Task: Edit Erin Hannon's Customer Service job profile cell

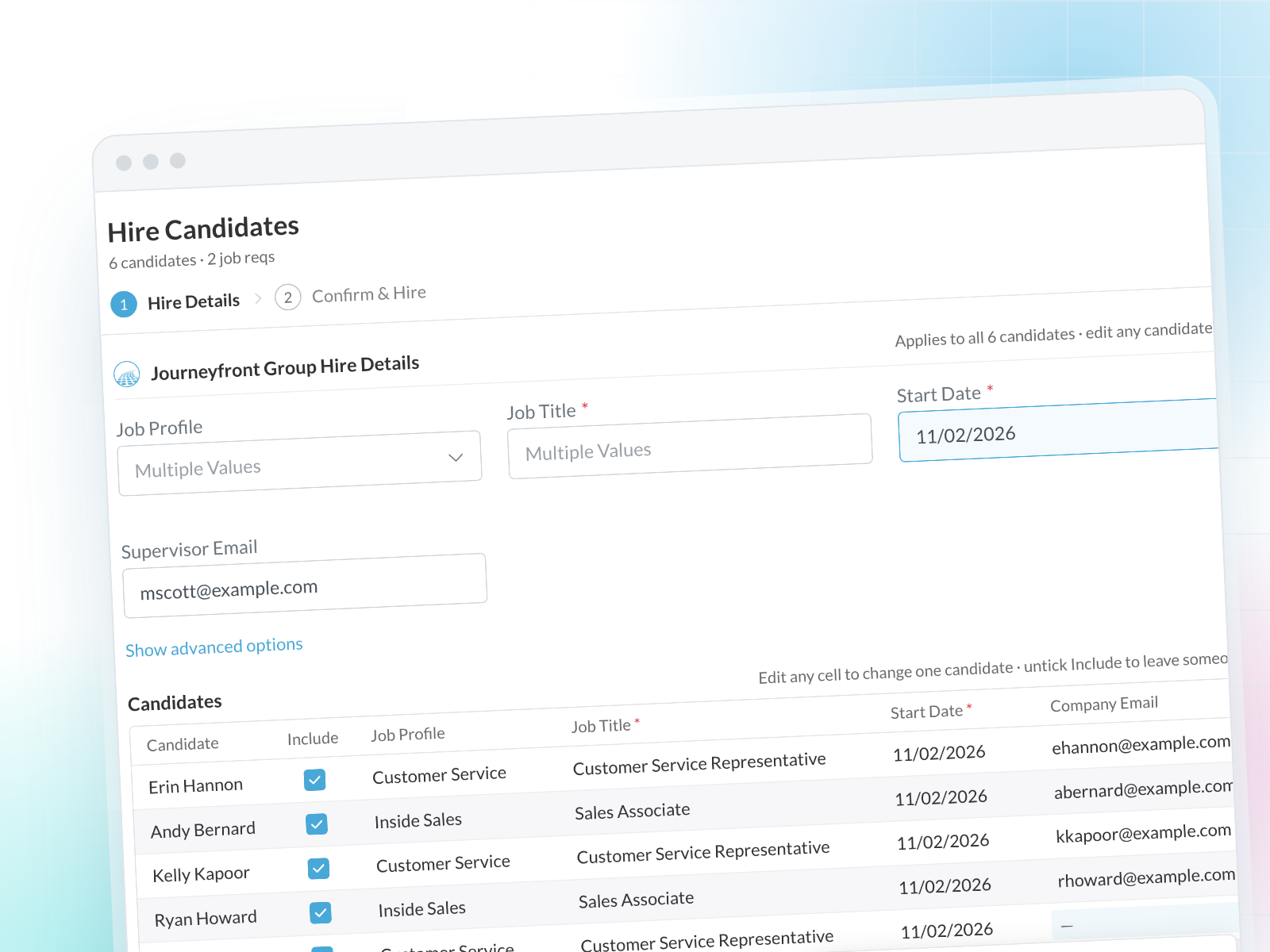Action: click(440, 775)
